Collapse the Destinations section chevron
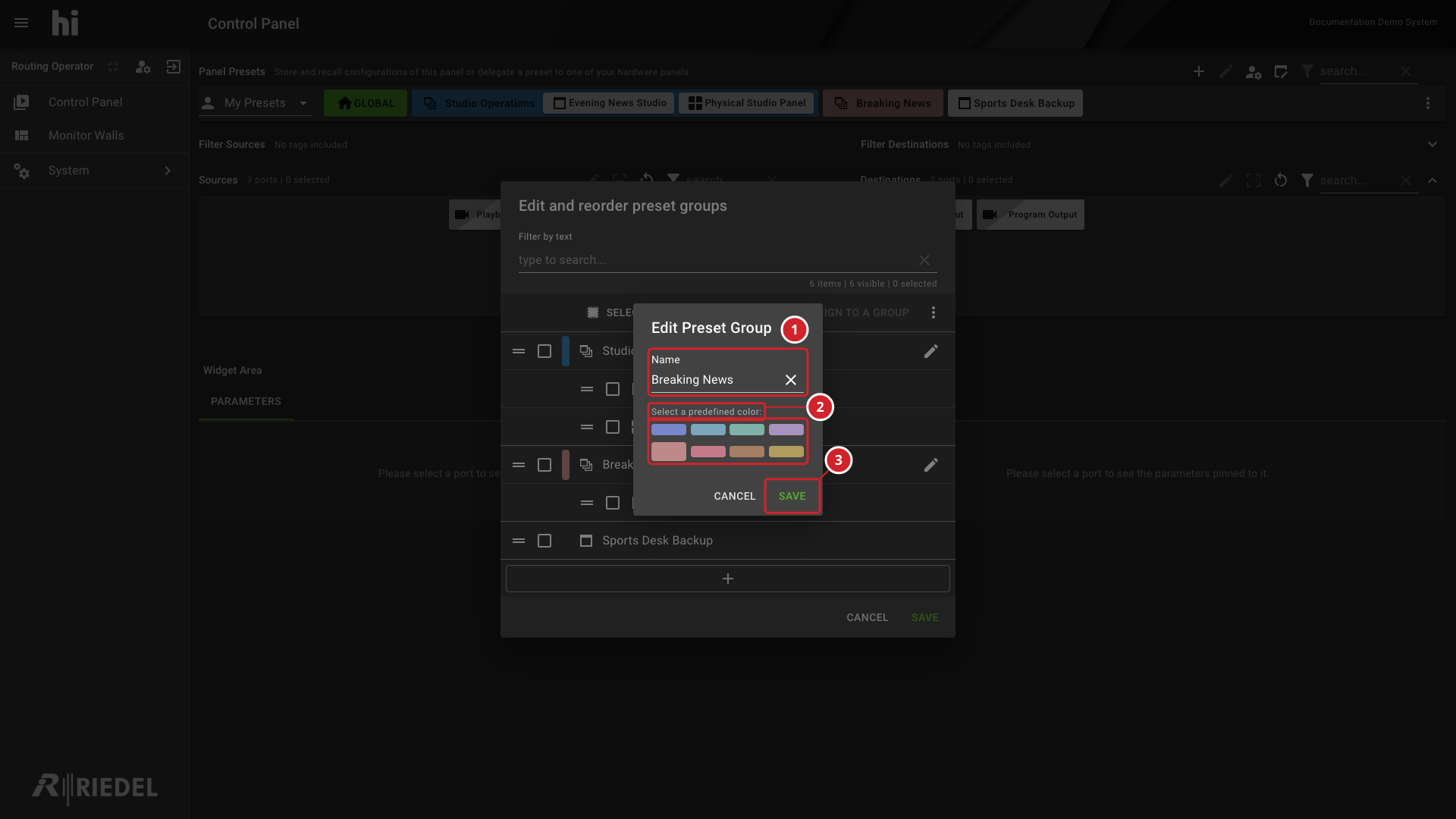This screenshot has width=1456, height=819. coord(1432,180)
